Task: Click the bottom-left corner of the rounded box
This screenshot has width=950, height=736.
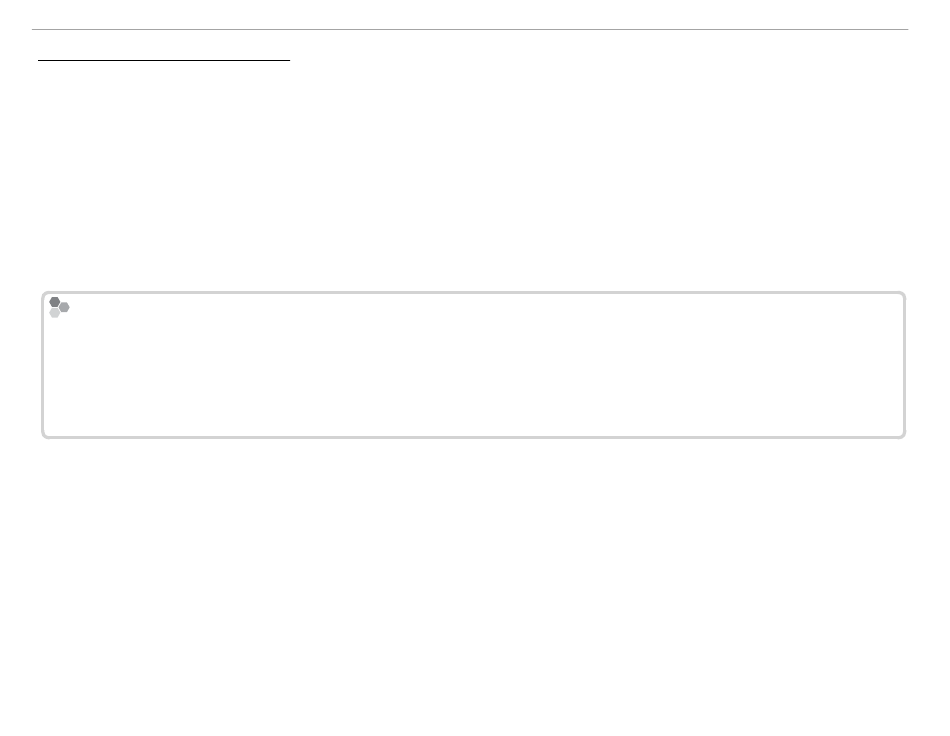Action: pos(44,436)
